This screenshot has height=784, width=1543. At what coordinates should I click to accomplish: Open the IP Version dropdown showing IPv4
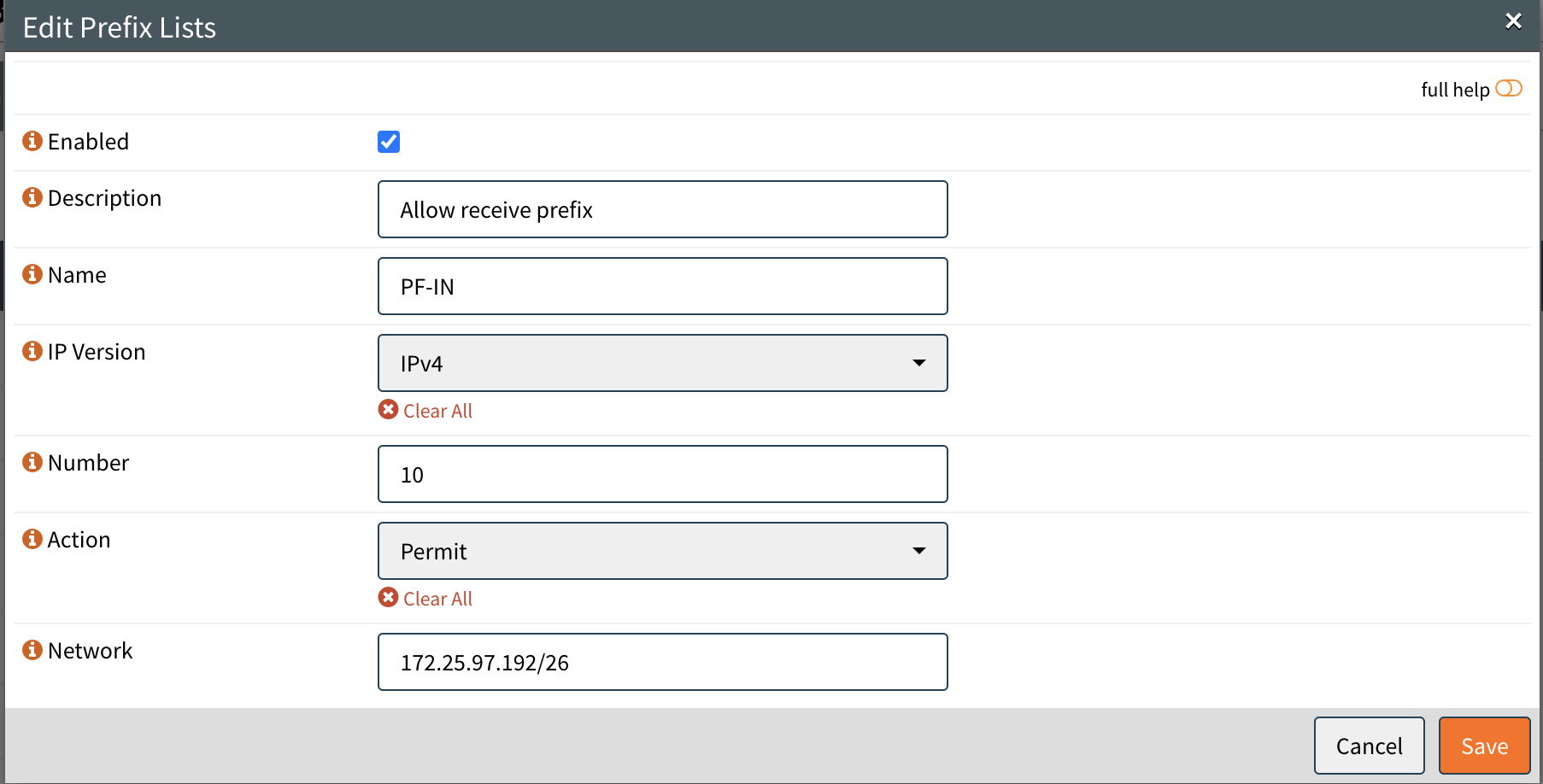[x=663, y=363]
